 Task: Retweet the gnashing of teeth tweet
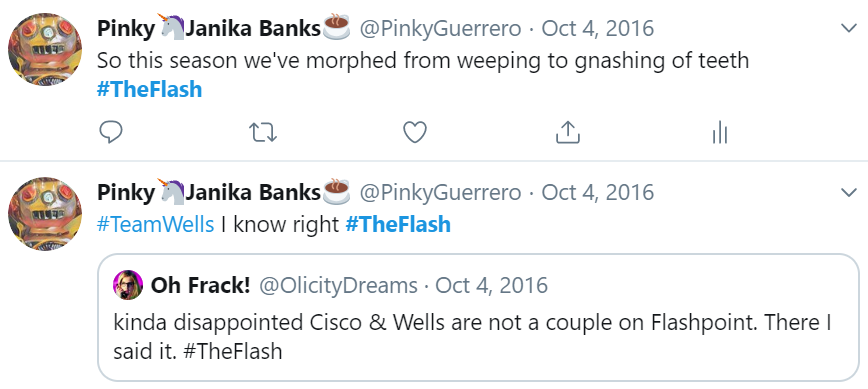pos(262,133)
